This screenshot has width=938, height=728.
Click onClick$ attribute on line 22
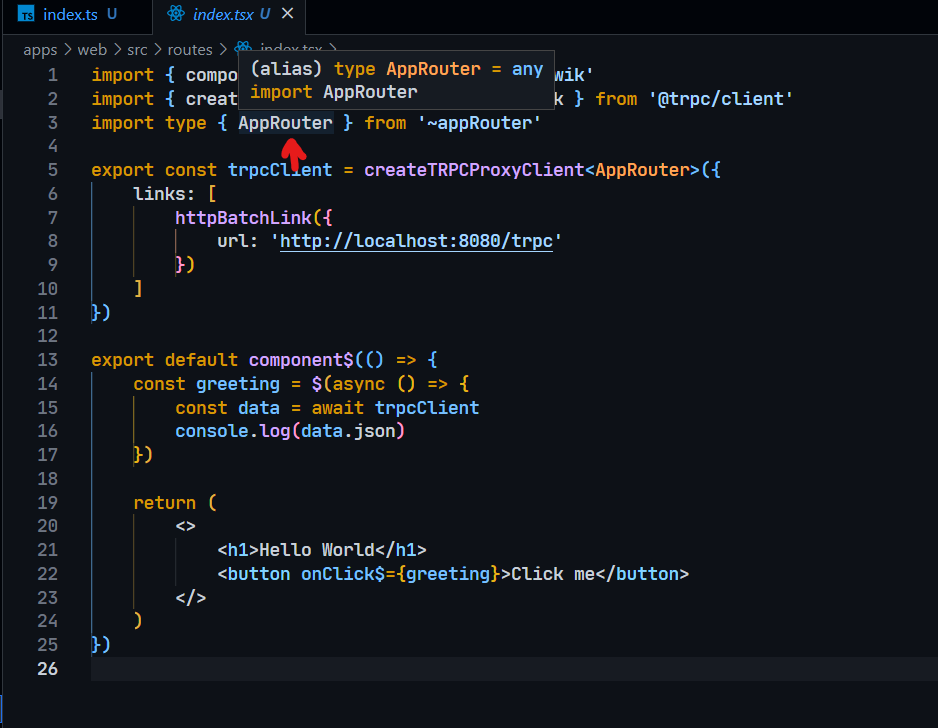[x=343, y=574]
